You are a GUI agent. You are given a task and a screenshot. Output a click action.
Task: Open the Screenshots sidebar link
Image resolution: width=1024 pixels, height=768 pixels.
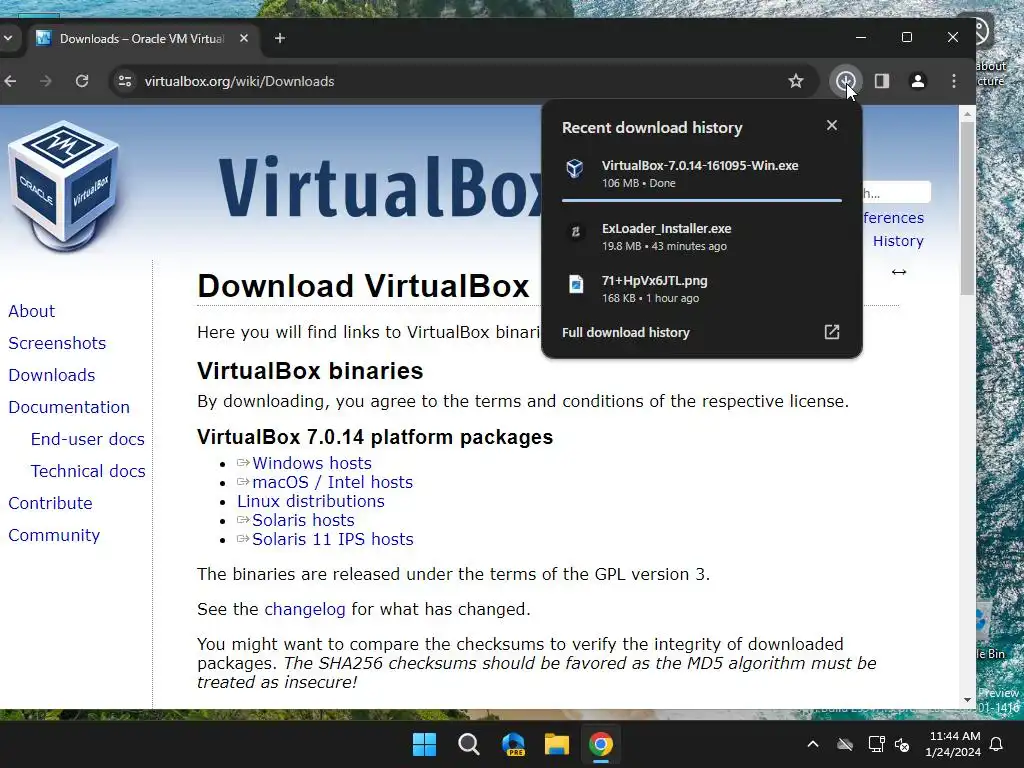click(57, 343)
